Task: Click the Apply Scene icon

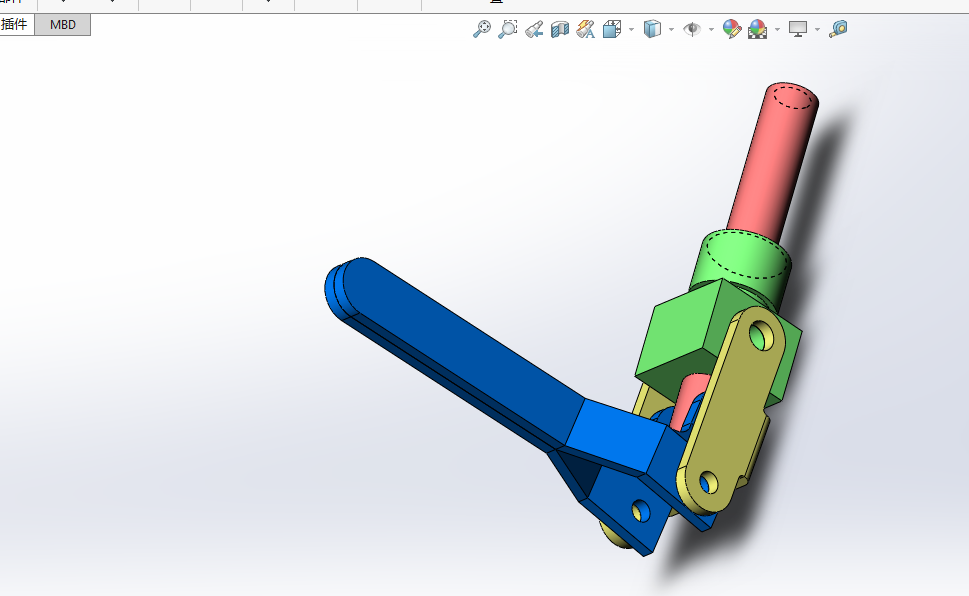Action: (x=758, y=29)
